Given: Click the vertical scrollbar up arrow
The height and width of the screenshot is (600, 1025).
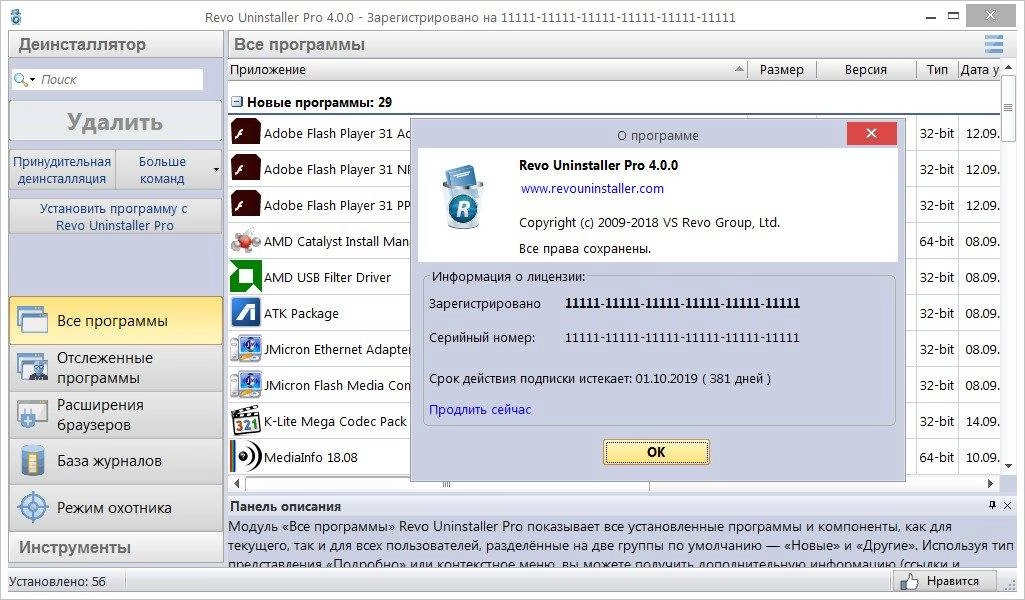Looking at the screenshot, I should click(x=1009, y=67).
